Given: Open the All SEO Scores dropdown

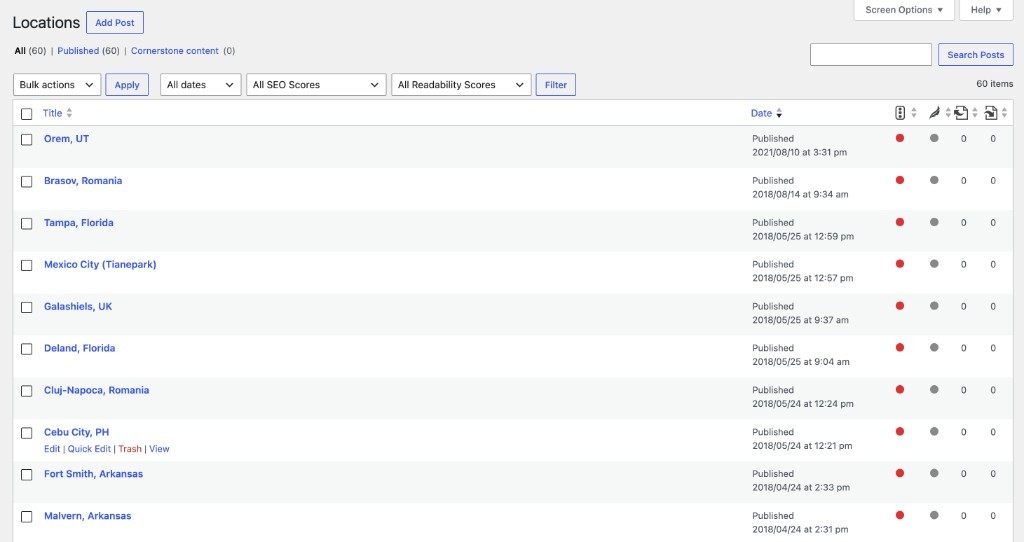Looking at the screenshot, I should pyautogui.click(x=316, y=84).
